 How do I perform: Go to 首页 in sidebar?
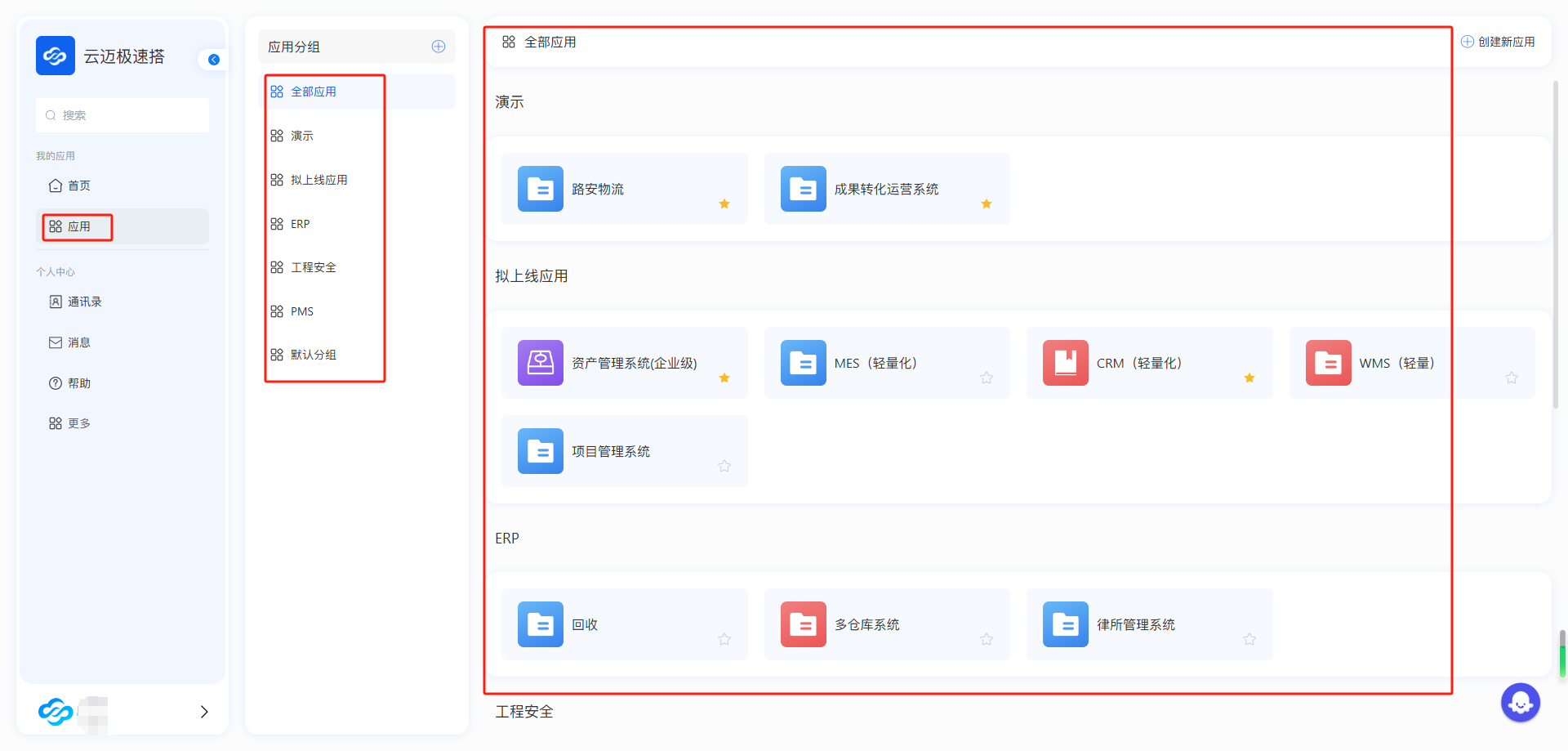(78, 186)
